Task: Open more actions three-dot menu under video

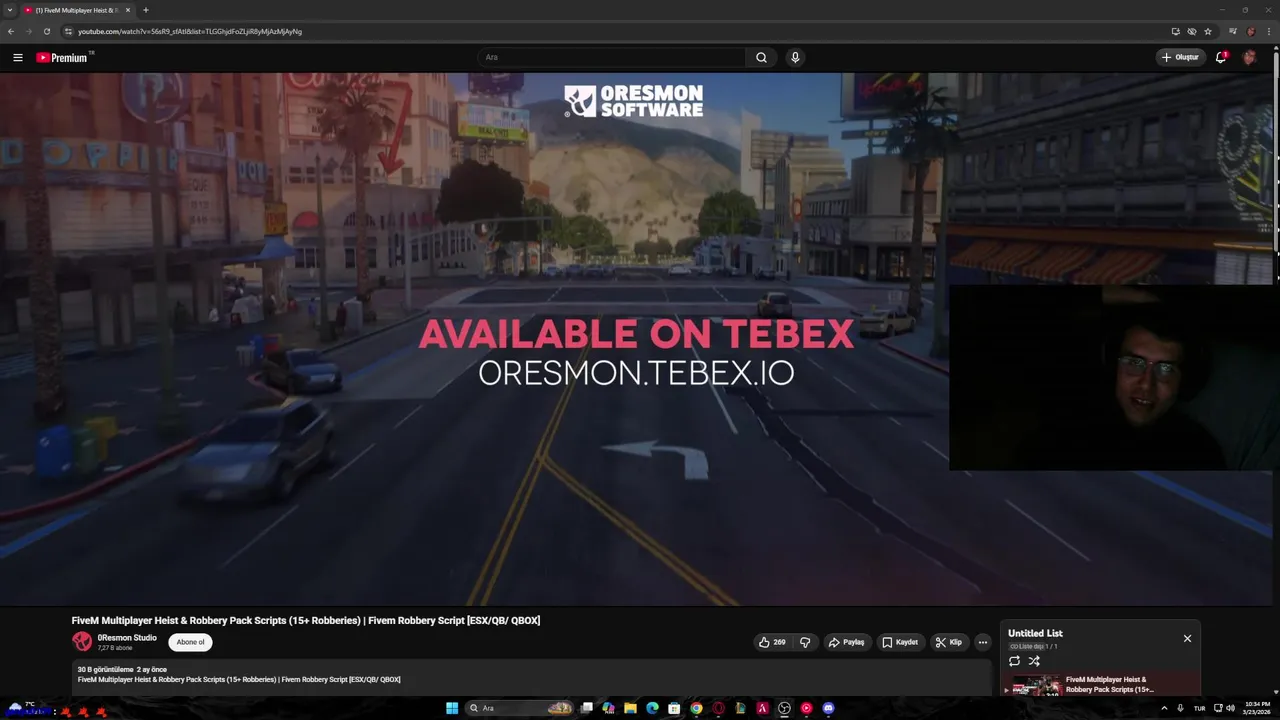Action: (x=983, y=642)
